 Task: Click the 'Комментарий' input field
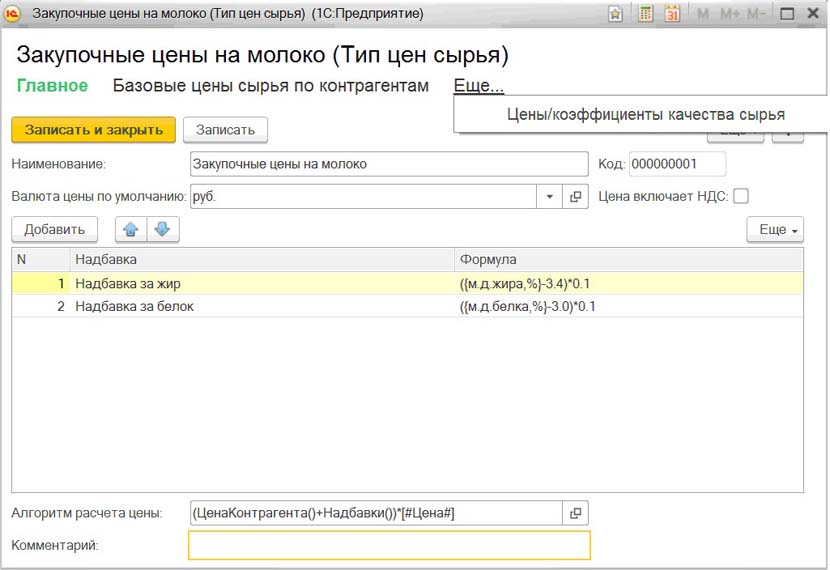(389, 545)
